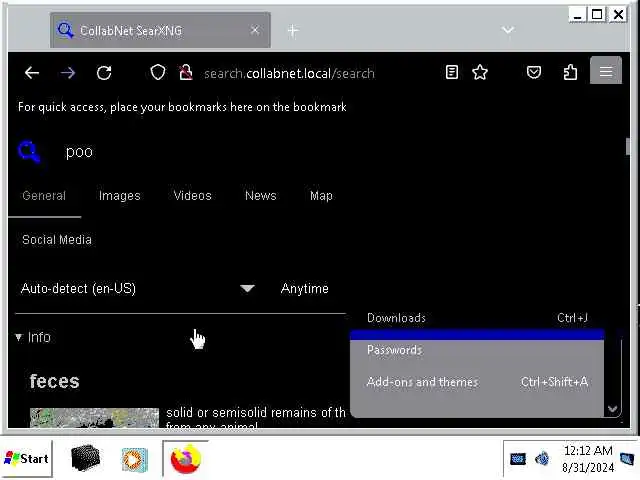Save page to Pocket icon
Image resolution: width=640 pixels, height=480 pixels.
pos(534,73)
